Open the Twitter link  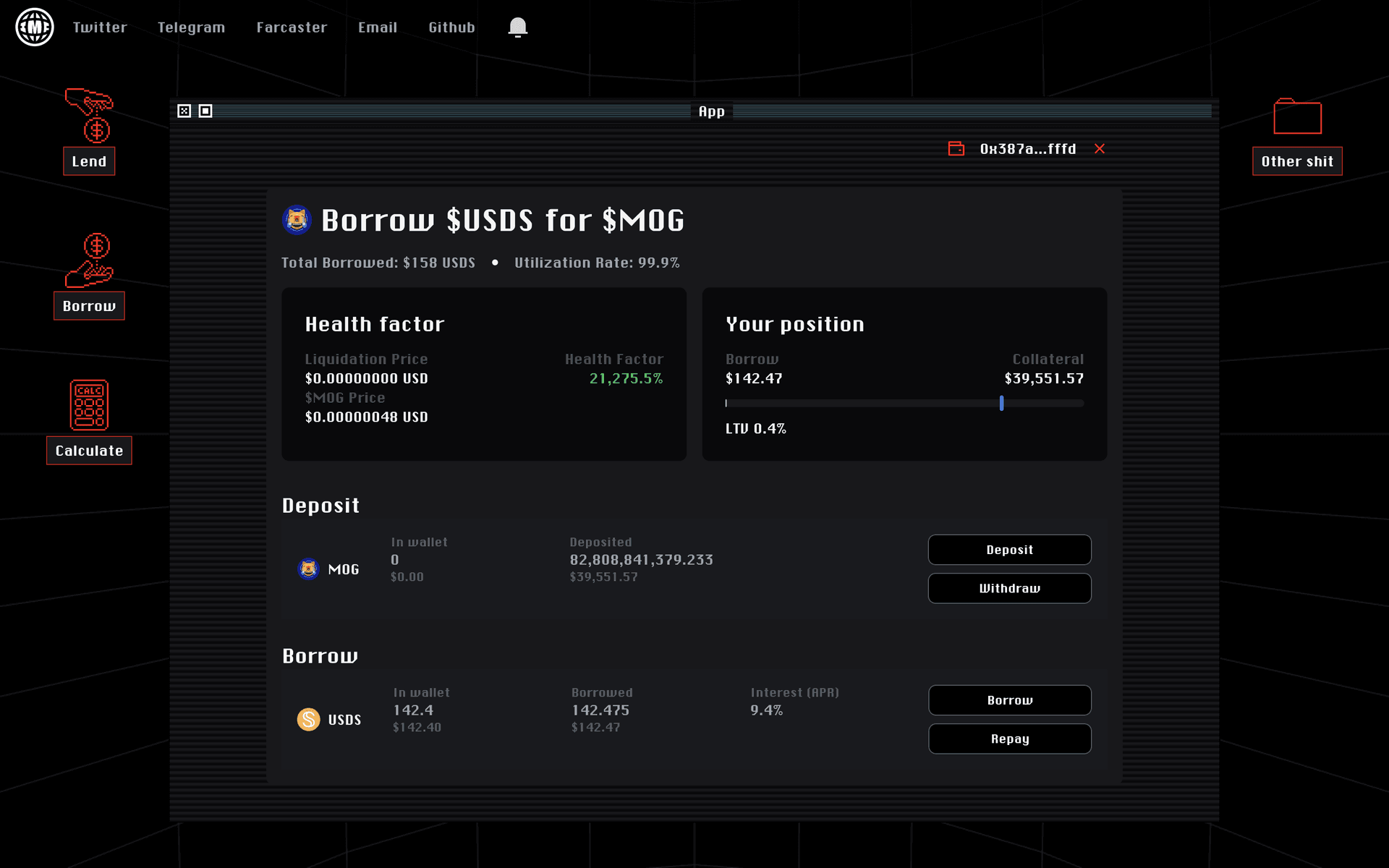[100, 27]
